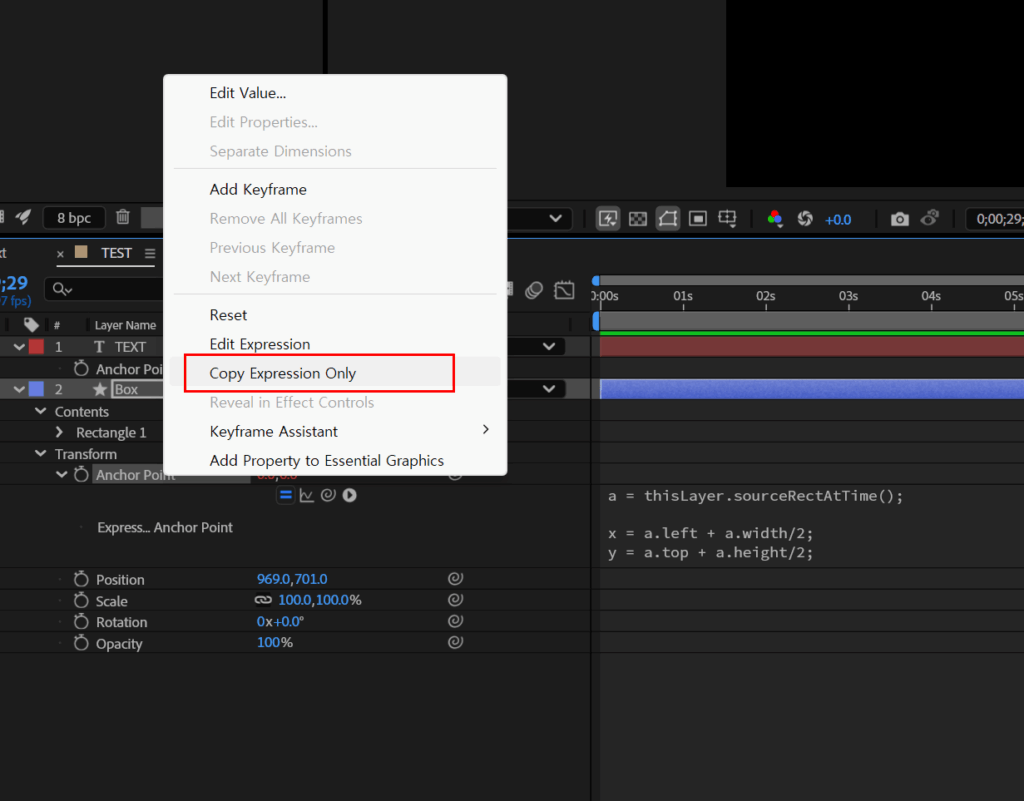Click the Rotation property pick whip
Viewport: 1024px width, 801px height.
[x=455, y=621]
